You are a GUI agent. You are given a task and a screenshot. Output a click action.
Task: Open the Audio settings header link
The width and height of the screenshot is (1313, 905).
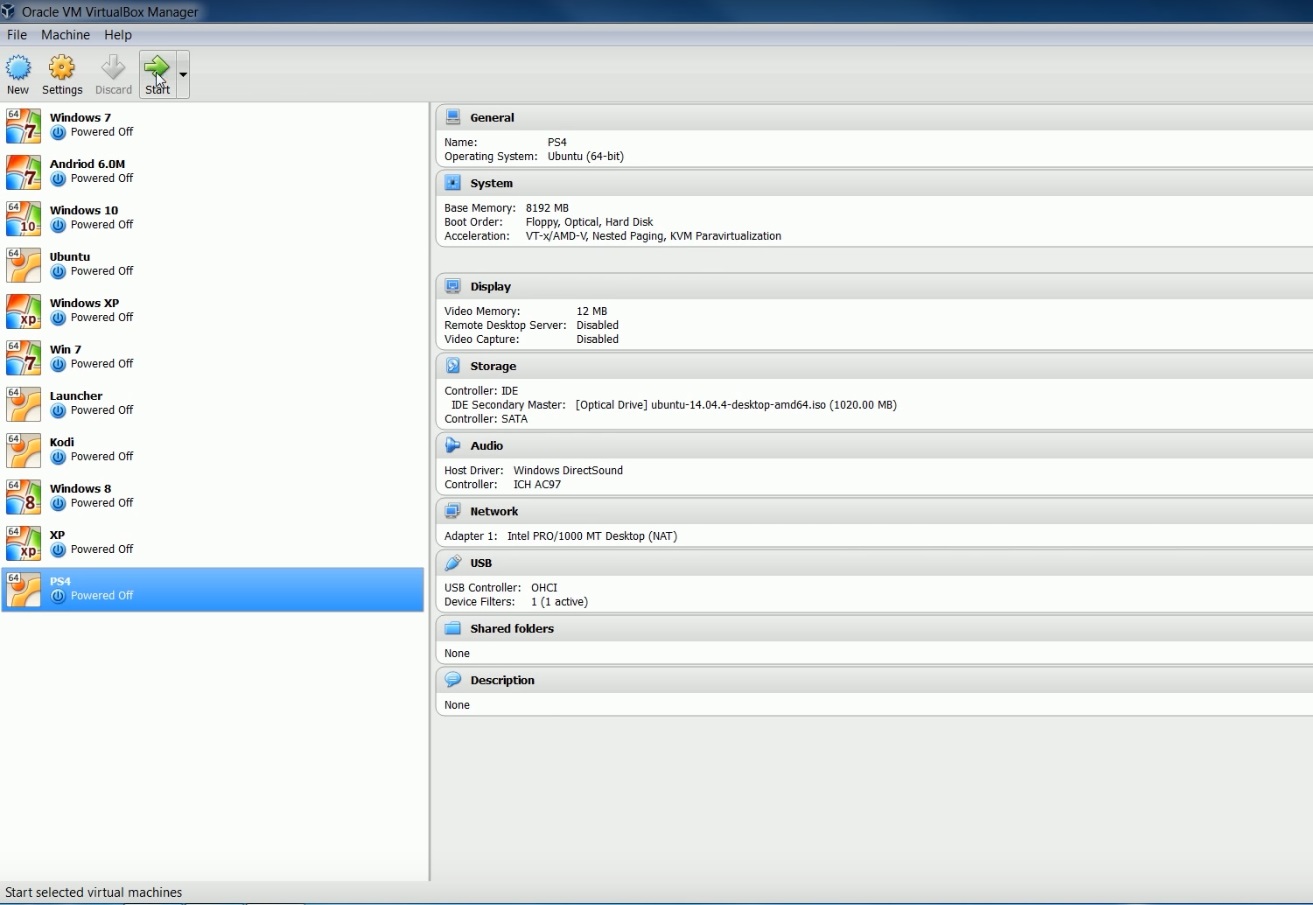(x=487, y=446)
